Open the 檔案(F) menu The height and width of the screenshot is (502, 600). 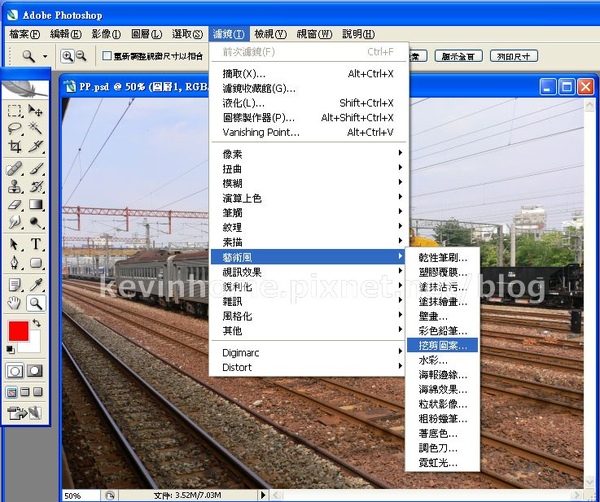click(x=24, y=34)
